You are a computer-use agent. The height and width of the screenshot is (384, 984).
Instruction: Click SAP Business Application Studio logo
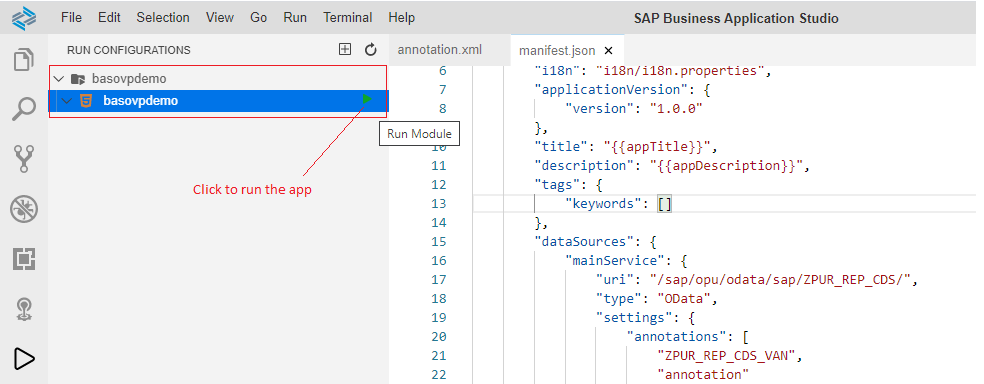pyautogui.click(x=24, y=18)
